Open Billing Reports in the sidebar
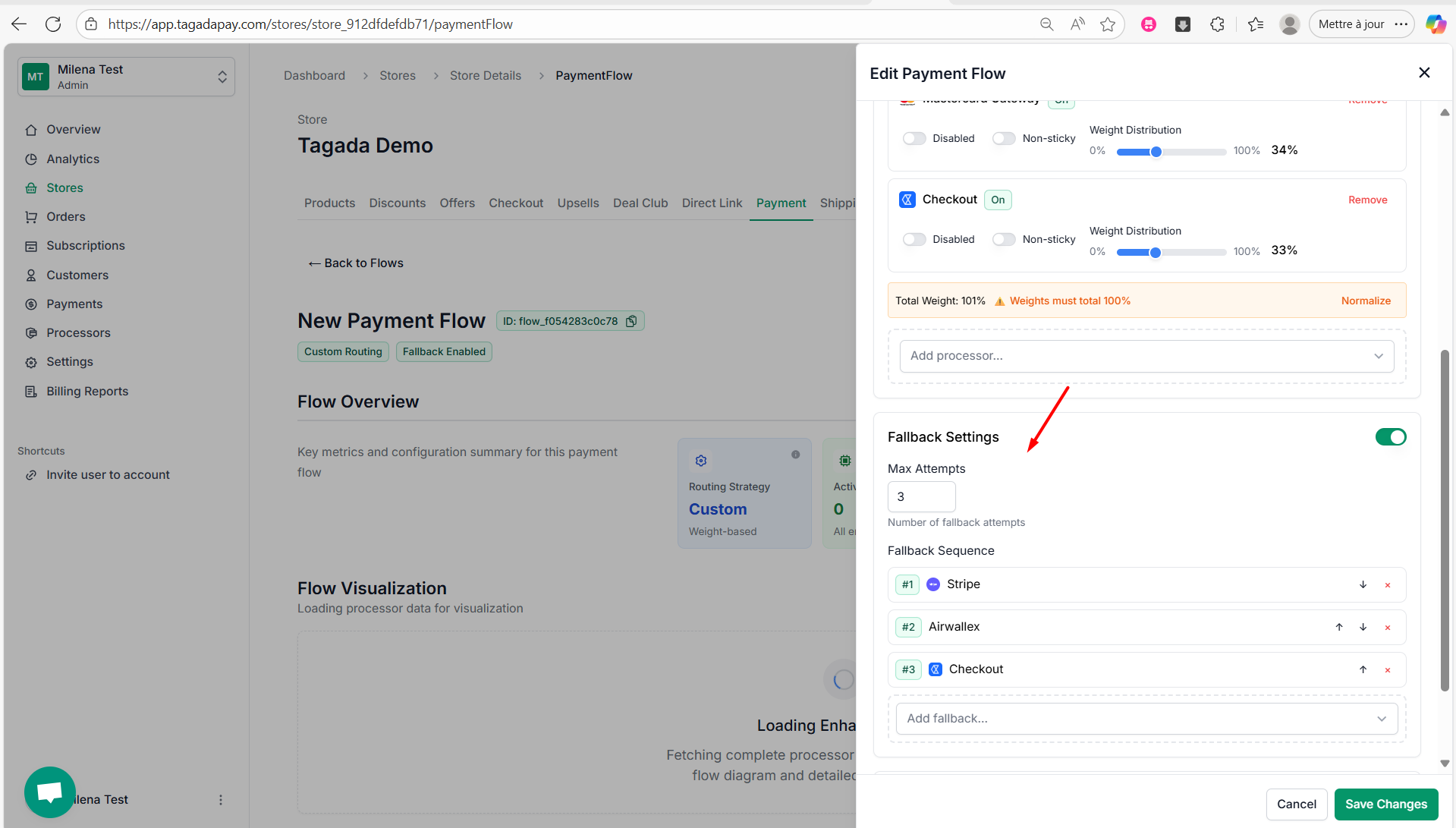 87,392
